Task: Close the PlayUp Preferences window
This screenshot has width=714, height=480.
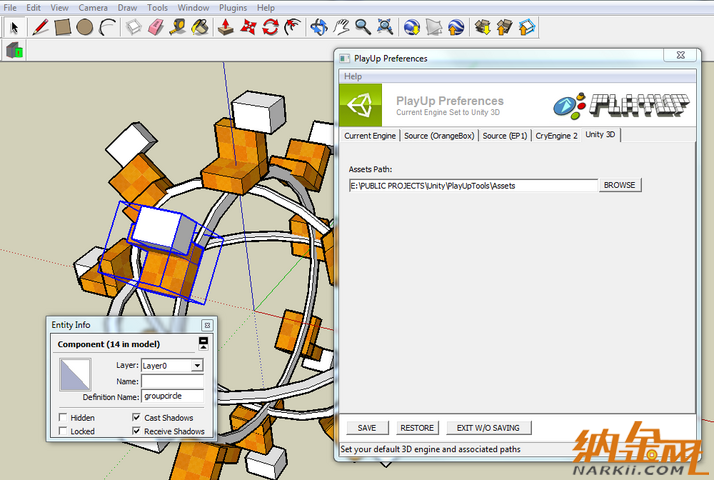Action: 681,55
